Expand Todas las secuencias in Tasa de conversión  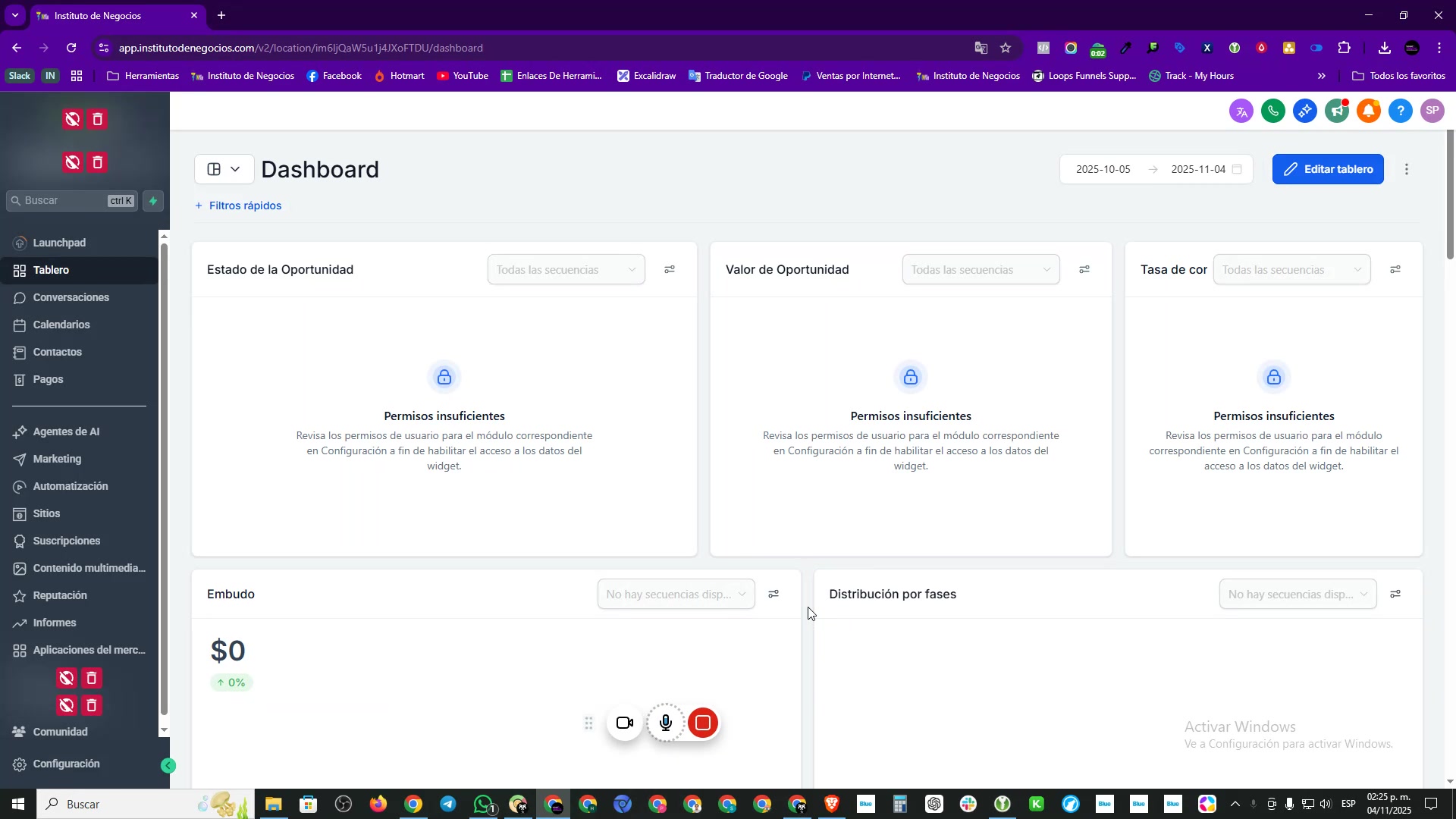pos(1292,270)
